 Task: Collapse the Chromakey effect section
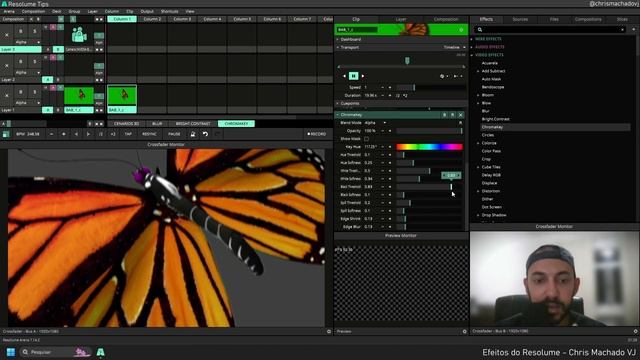338,115
